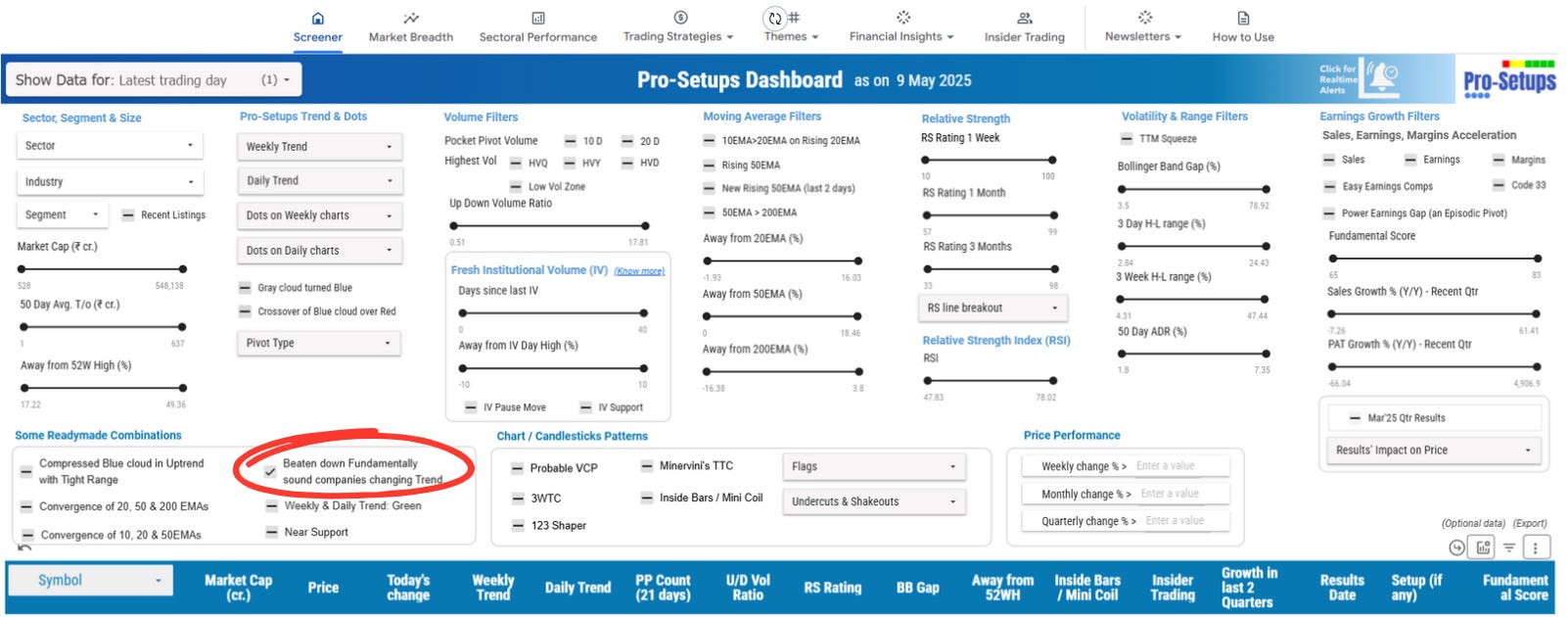Open the Sector dropdown
Viewport: 1568px width, 617px height.
(110, 145)
